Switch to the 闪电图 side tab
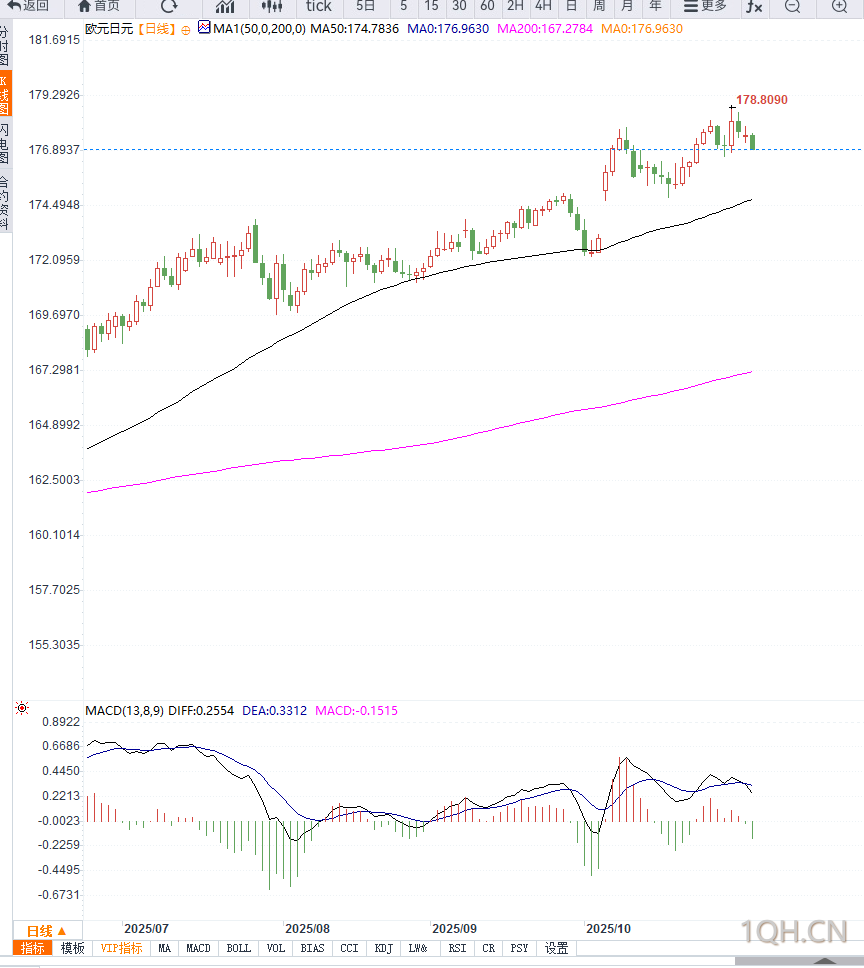 [x=5, y=144]
